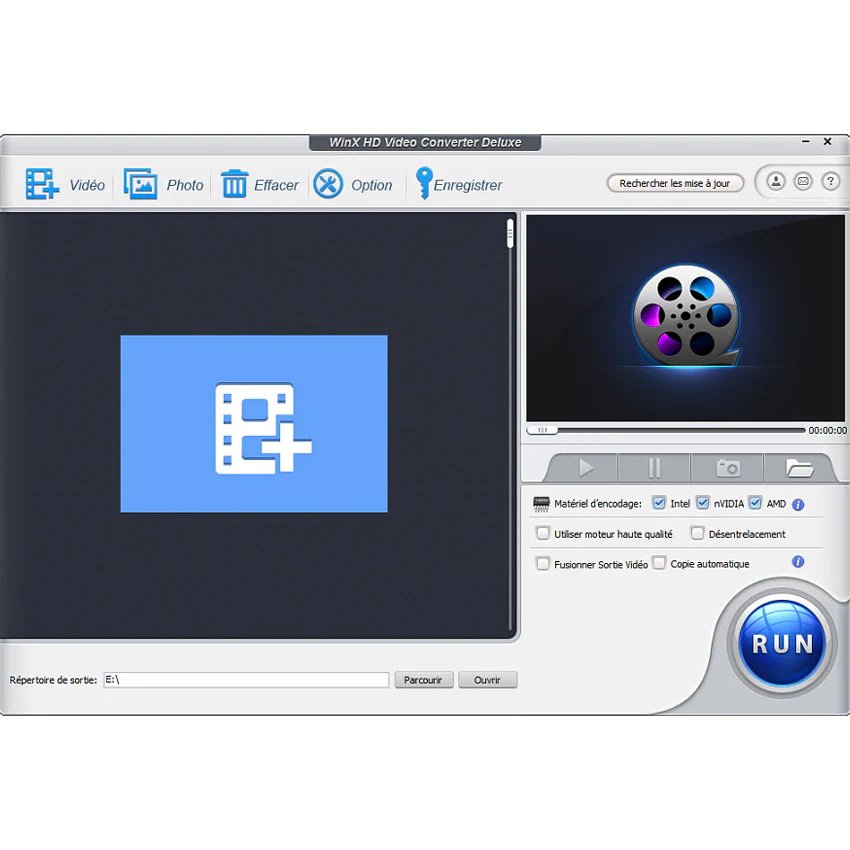Open the snapshot folder icon
The width and height of the screenshot is (850, 850).
pos(799,468)
